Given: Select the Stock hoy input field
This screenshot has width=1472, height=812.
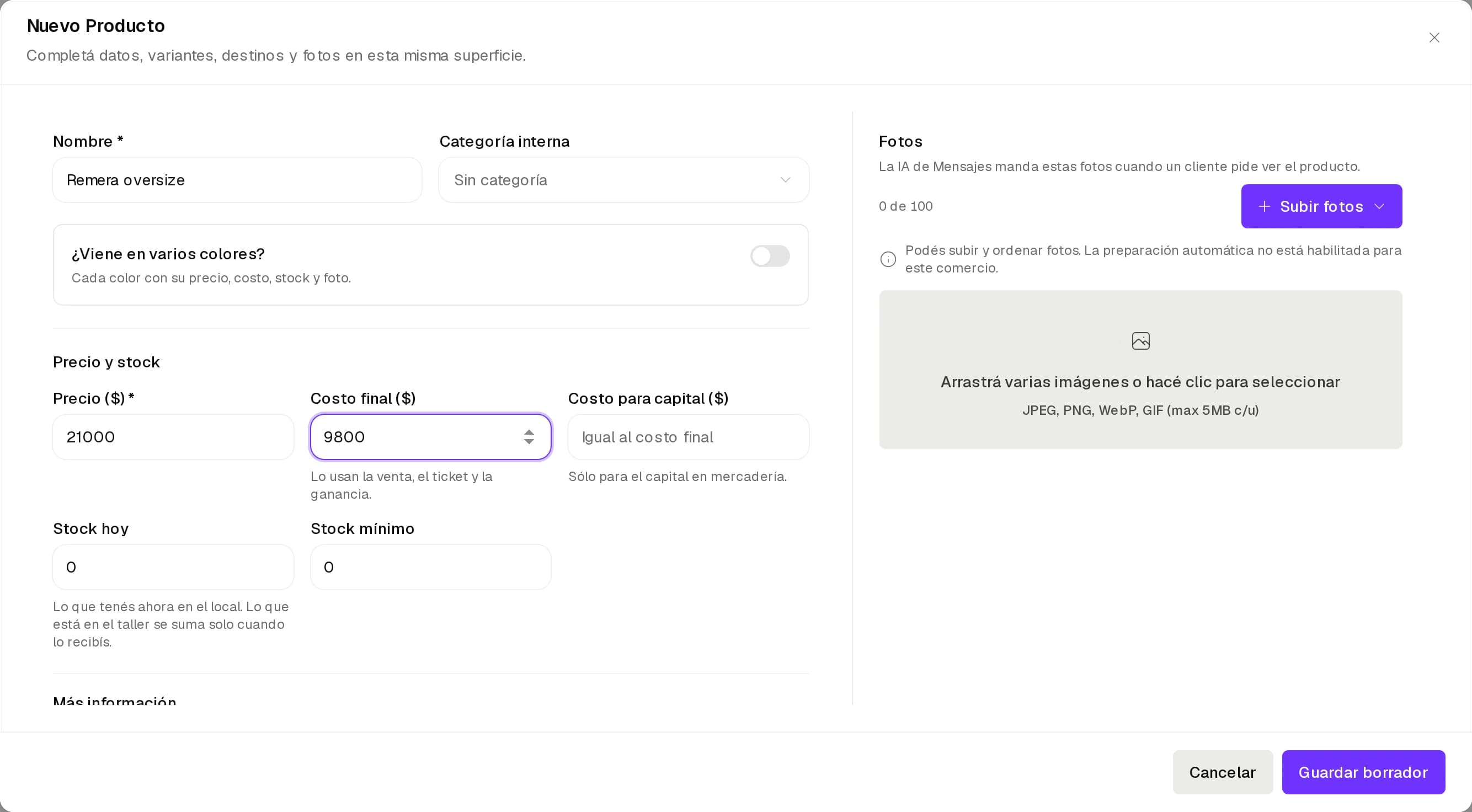Looking at the screenshot, I should tap(173, 567).
